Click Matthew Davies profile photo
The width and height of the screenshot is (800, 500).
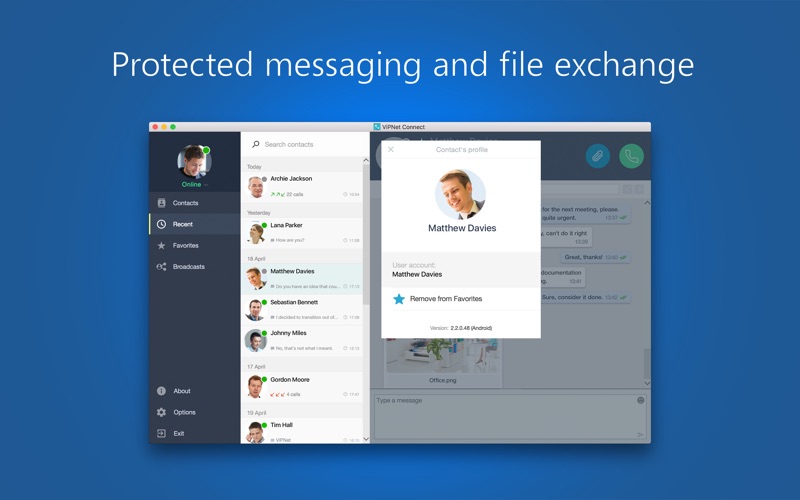(x=461, y=195)
